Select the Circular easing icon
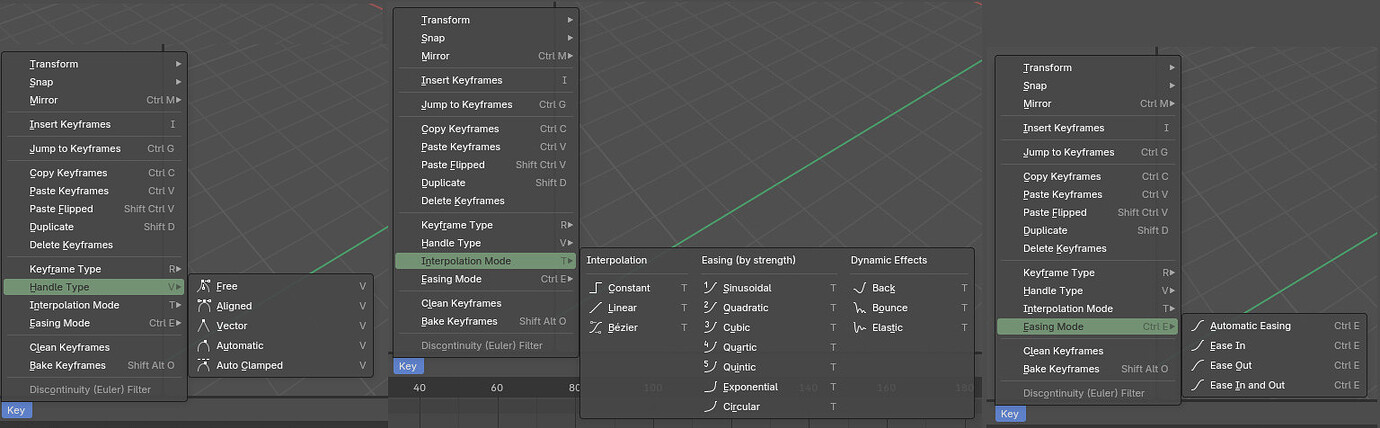 [711, 407]
